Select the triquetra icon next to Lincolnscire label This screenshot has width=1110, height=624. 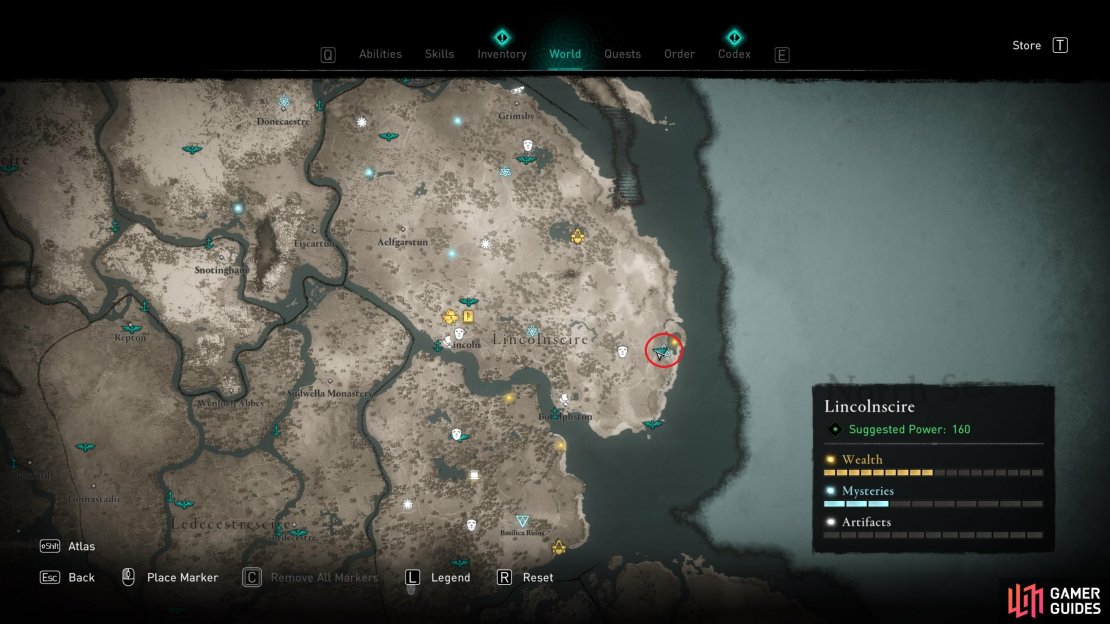(532, 331)
